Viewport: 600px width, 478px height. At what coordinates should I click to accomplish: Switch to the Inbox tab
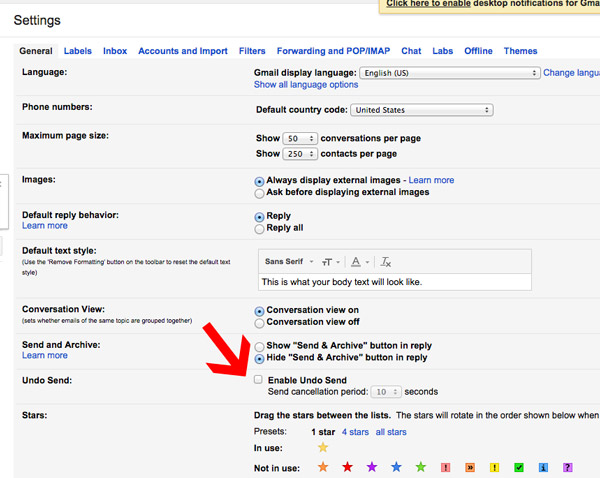pos(115,51)
